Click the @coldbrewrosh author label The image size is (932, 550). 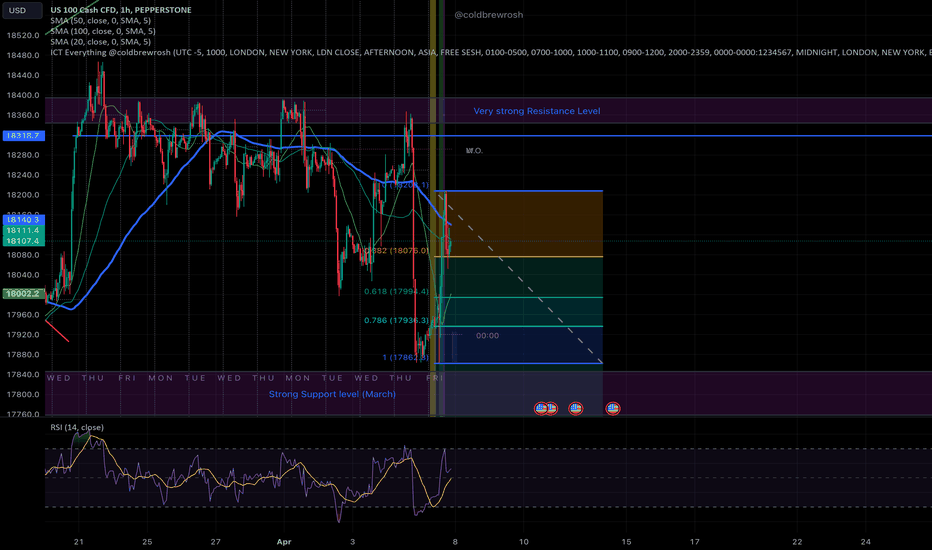[489, 15]
